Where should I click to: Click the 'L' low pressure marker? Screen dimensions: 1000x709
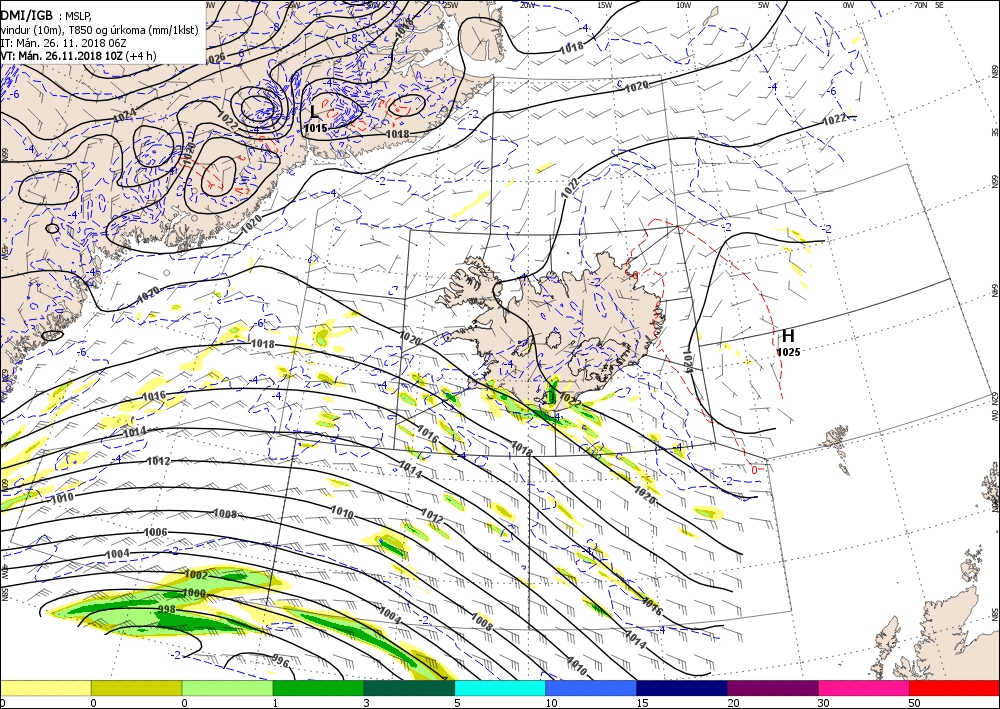[314, 113]
